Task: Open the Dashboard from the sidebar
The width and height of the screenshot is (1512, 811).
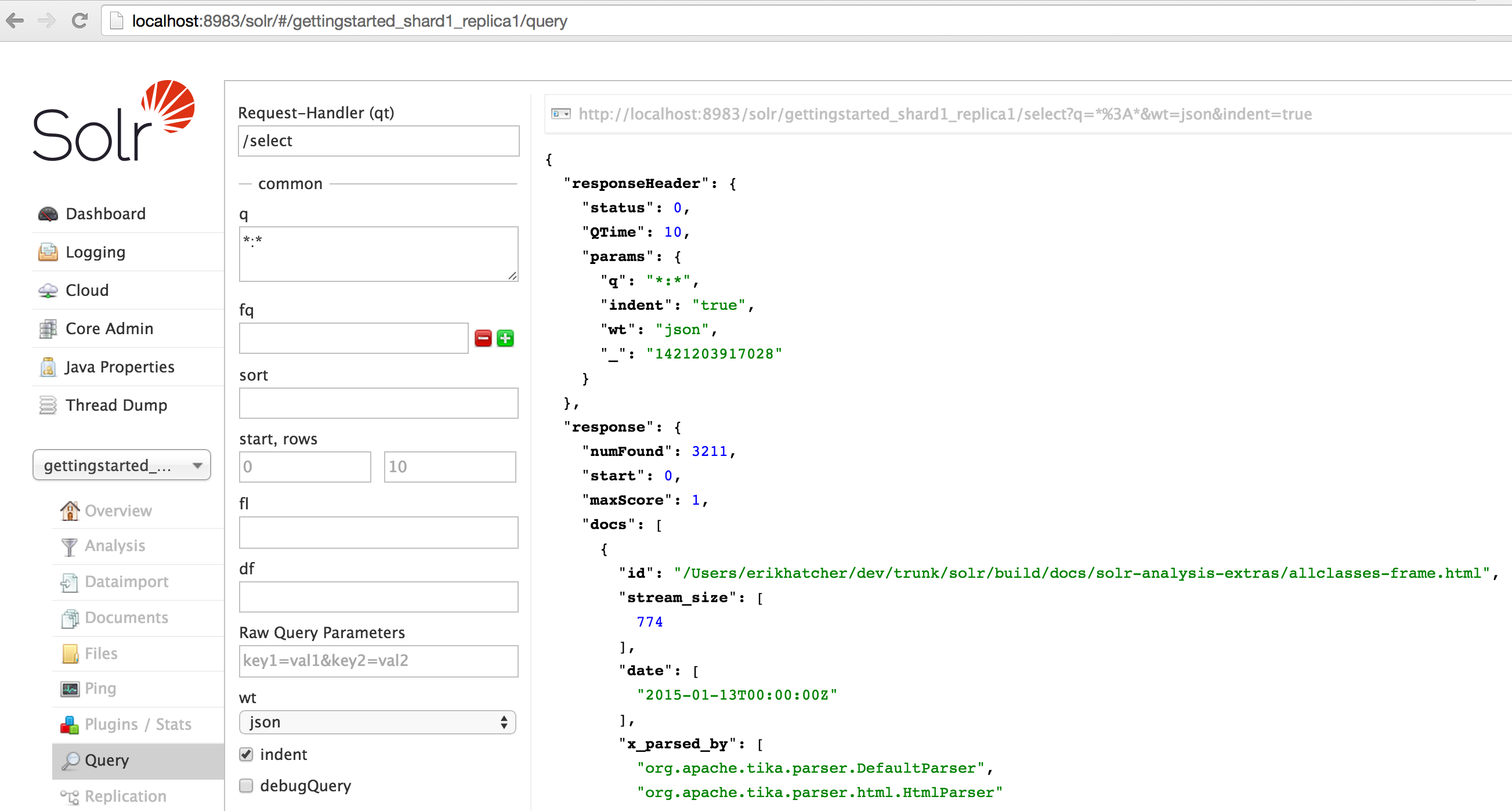Action: (106, 213)
